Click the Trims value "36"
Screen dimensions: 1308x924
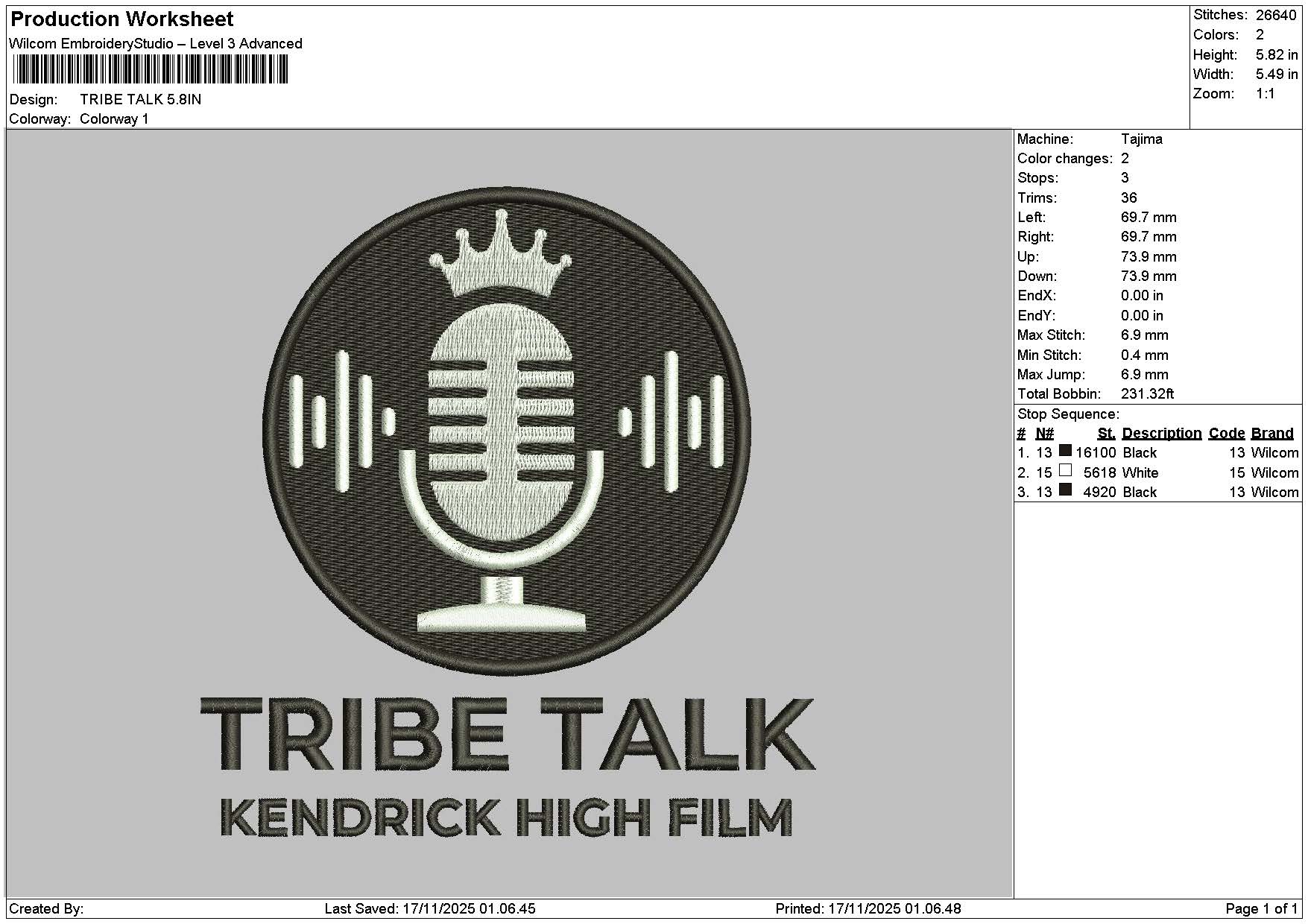point(1129,197)
